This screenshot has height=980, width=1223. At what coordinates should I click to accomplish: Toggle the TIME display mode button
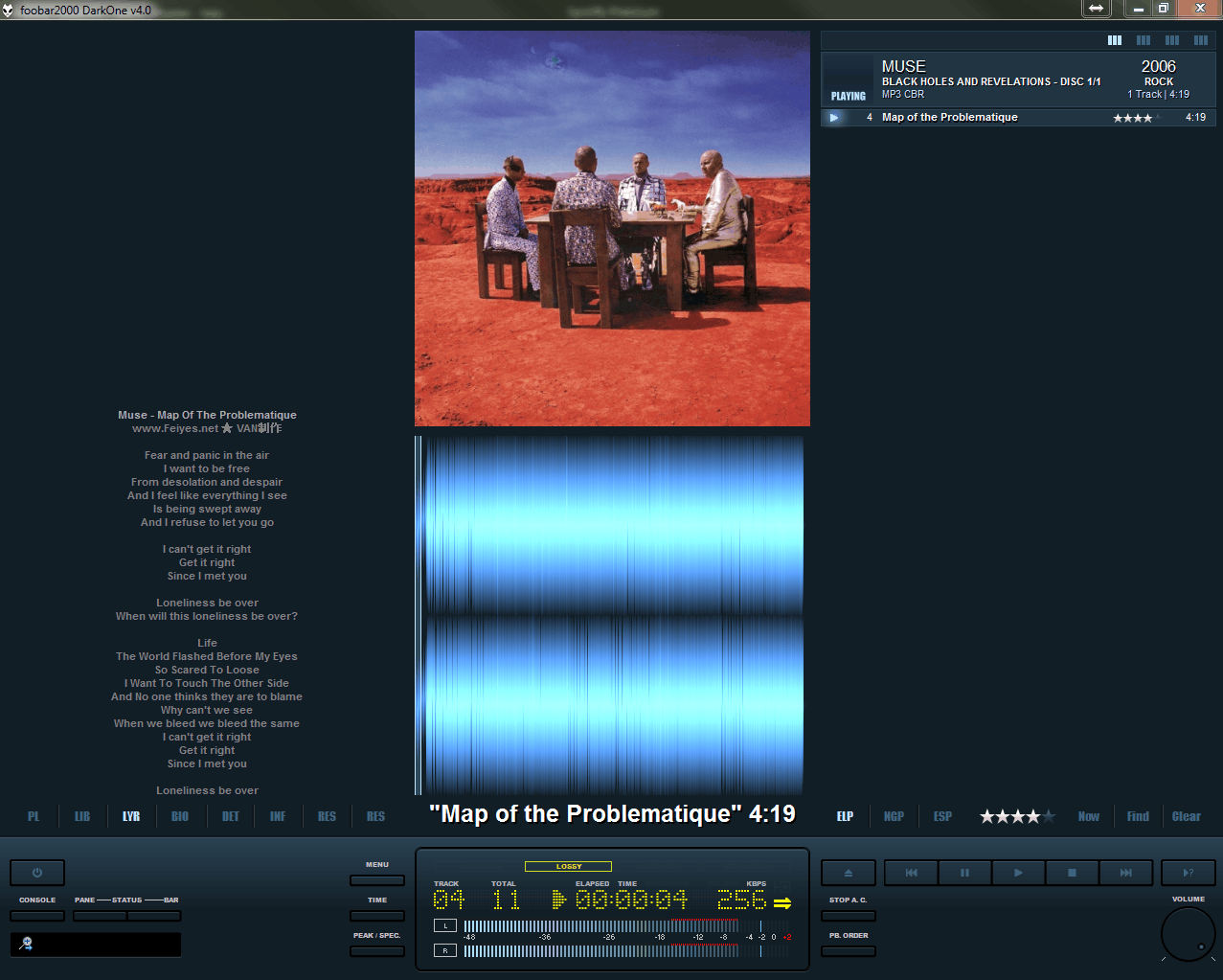(377, 916)
